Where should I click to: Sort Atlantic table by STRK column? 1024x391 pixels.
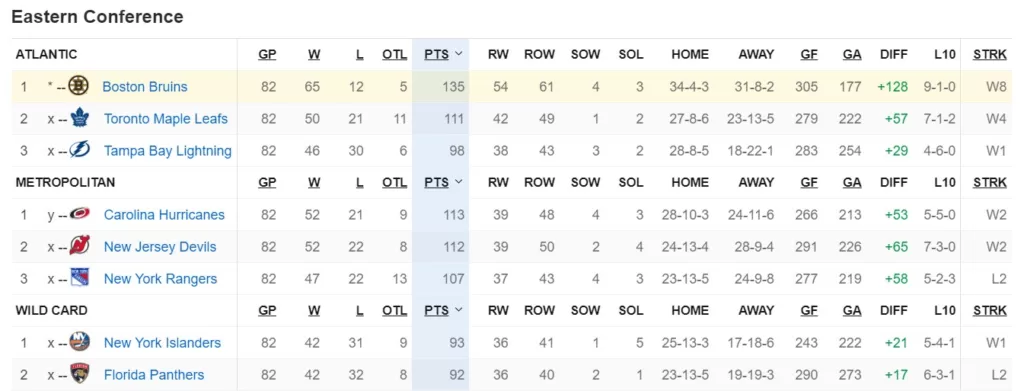tap(989, 55)
